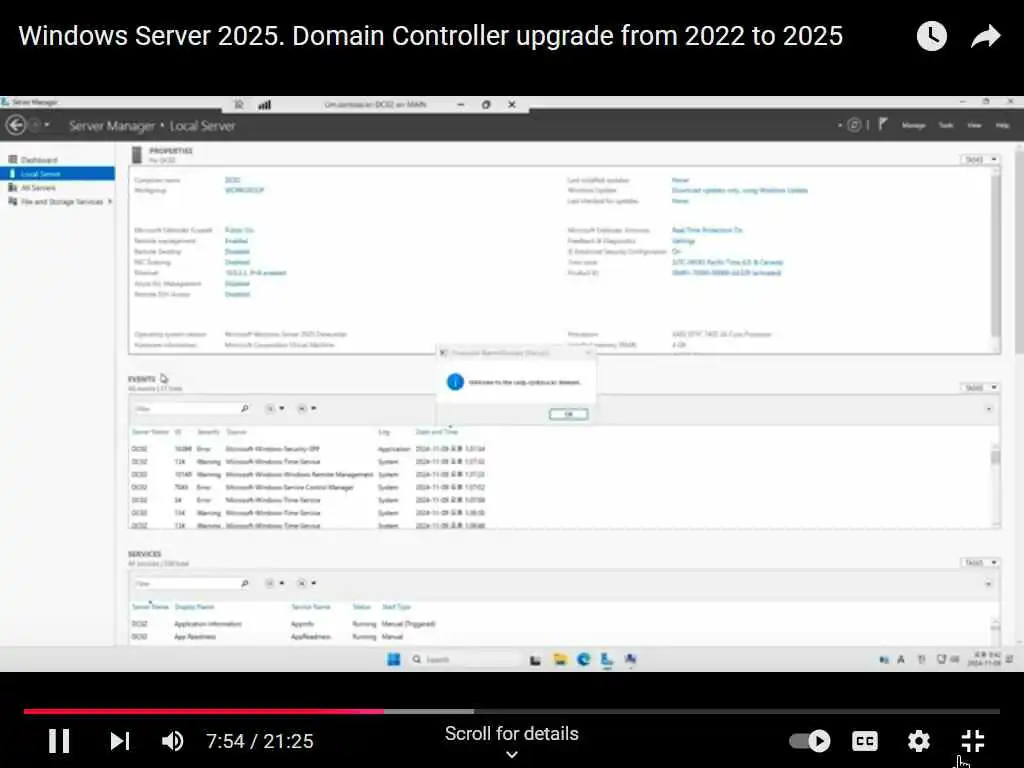
Task: Click the Events filter input field
Action: tap(185, 409)
